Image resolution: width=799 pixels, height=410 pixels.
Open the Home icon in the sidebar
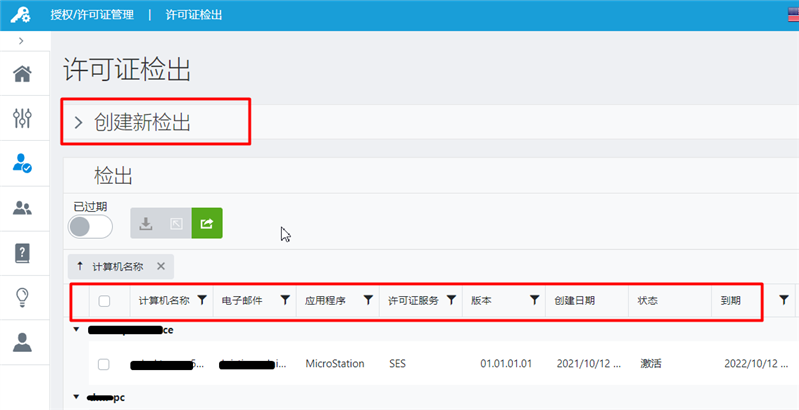click(x=22, y=74)
